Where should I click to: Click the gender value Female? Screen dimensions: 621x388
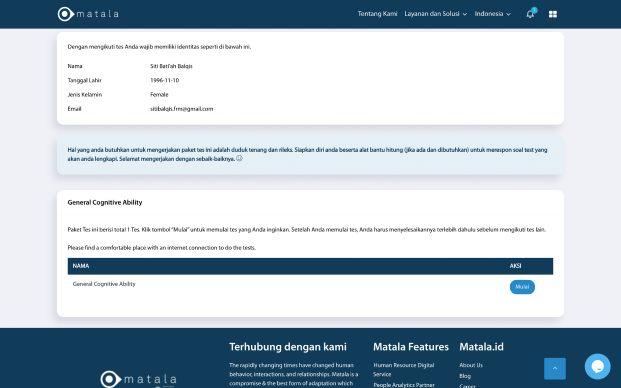159,95
